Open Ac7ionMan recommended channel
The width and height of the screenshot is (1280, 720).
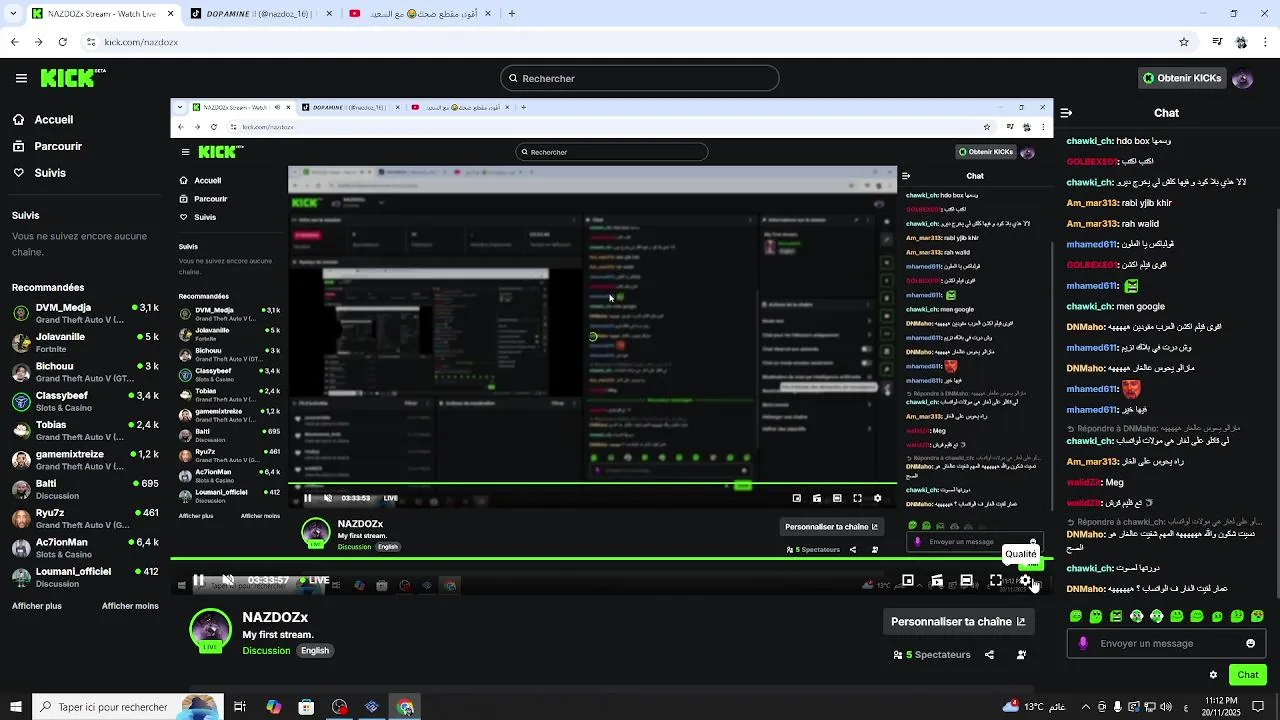click(x=85, y=548)
